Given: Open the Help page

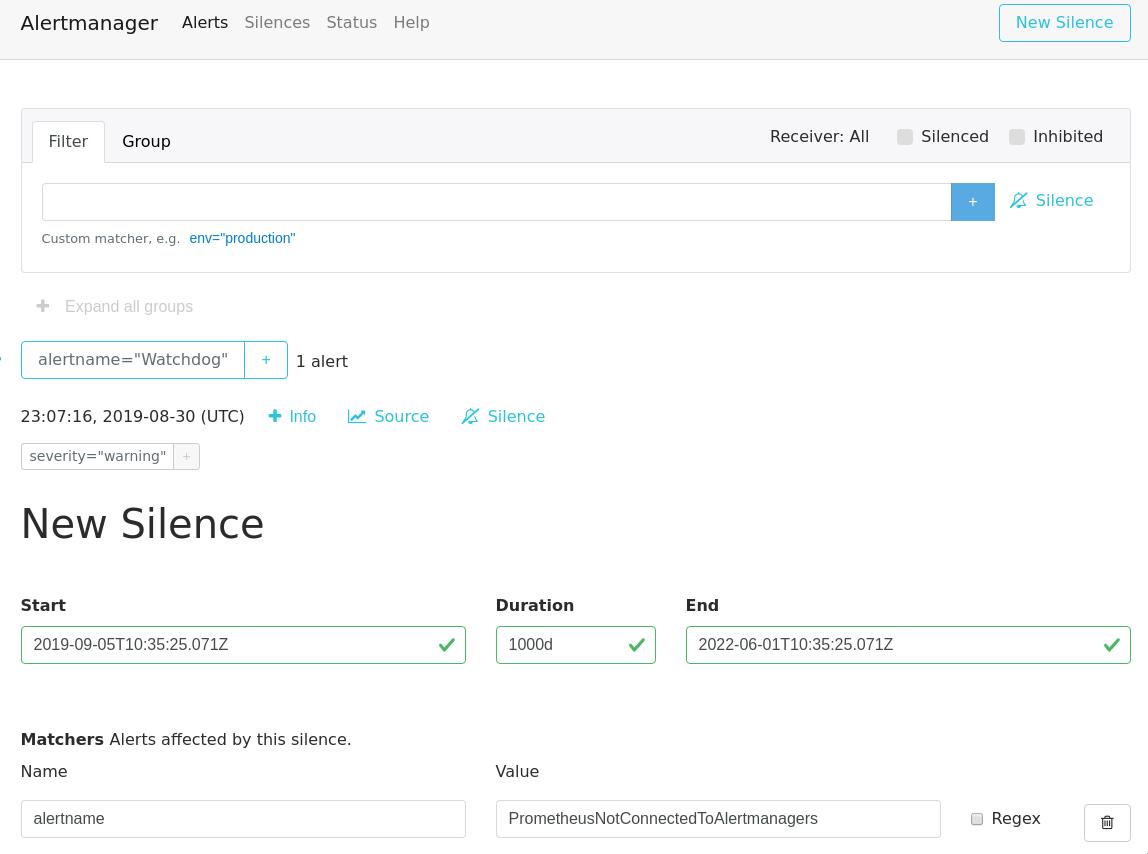Looking at the screenshot, I should (411, 22).
